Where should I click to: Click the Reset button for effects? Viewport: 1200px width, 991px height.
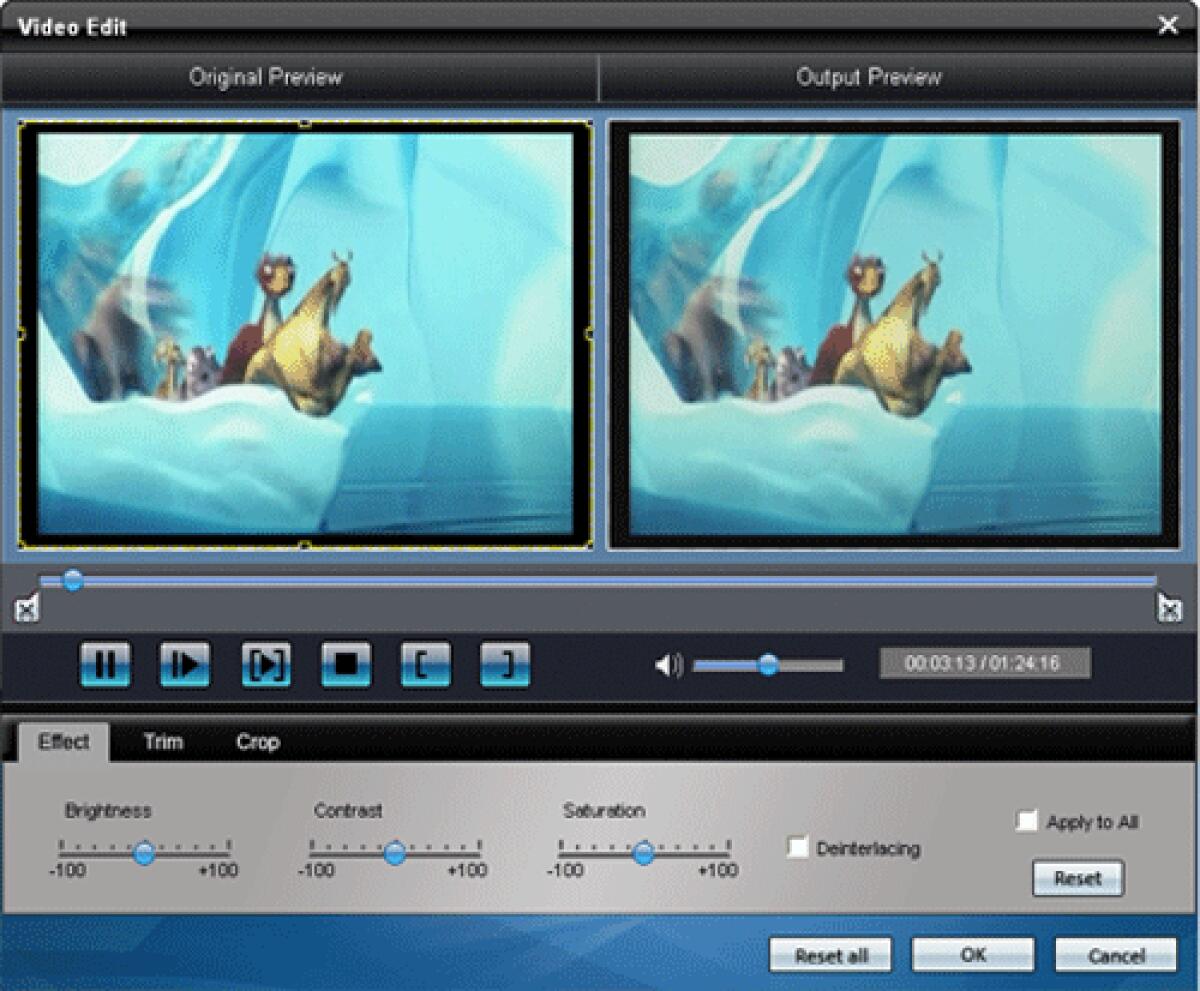(x=1078, y=878)
